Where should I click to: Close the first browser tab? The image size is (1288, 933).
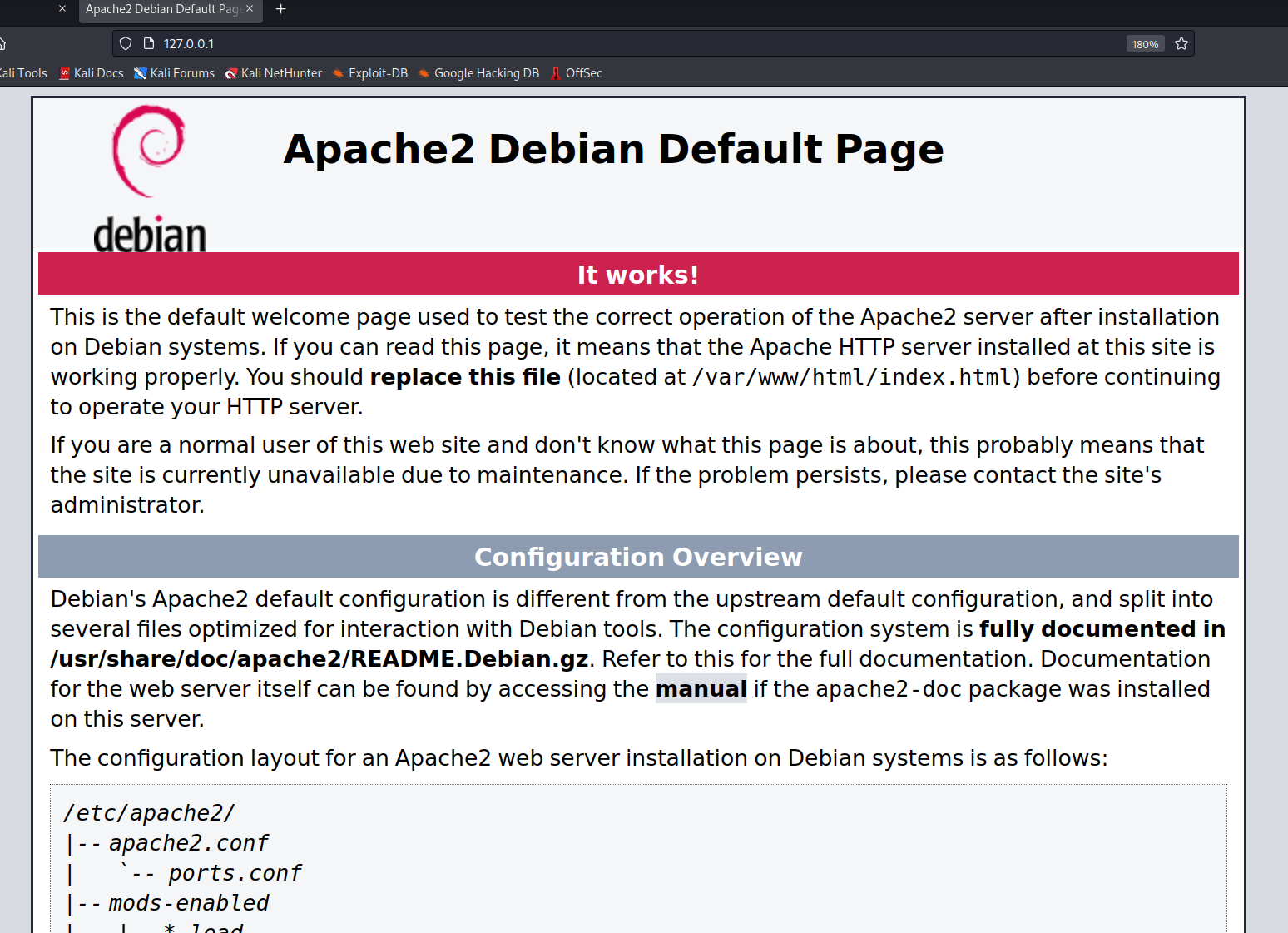click(62, 9)
